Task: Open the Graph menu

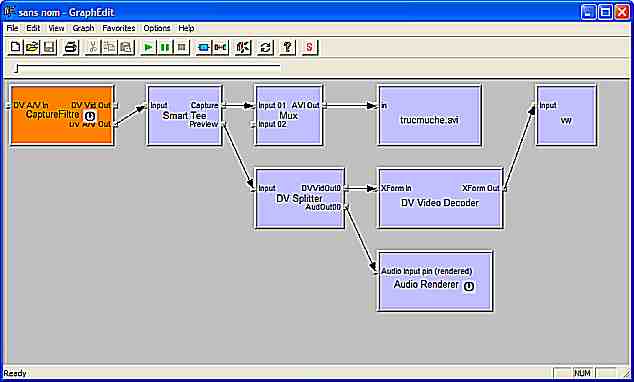Action: point(83,28)
